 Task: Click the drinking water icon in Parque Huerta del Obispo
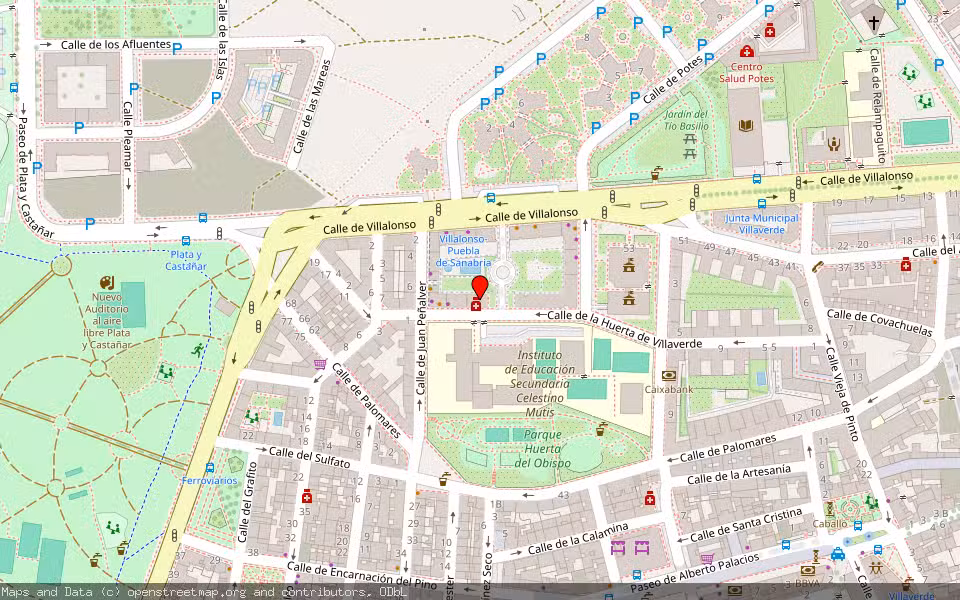pos(602,429)
